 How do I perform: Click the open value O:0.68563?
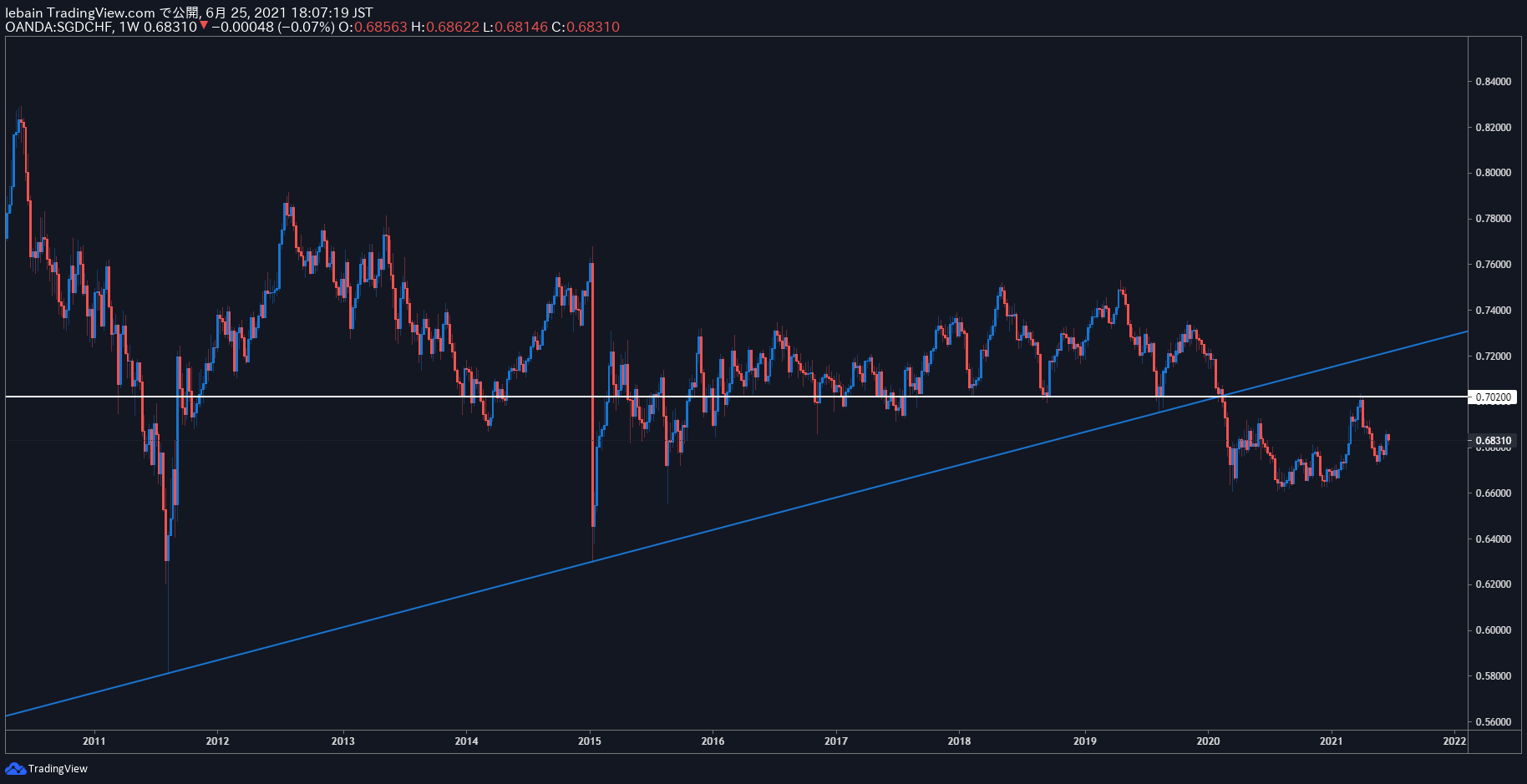[x=373, y=27]
